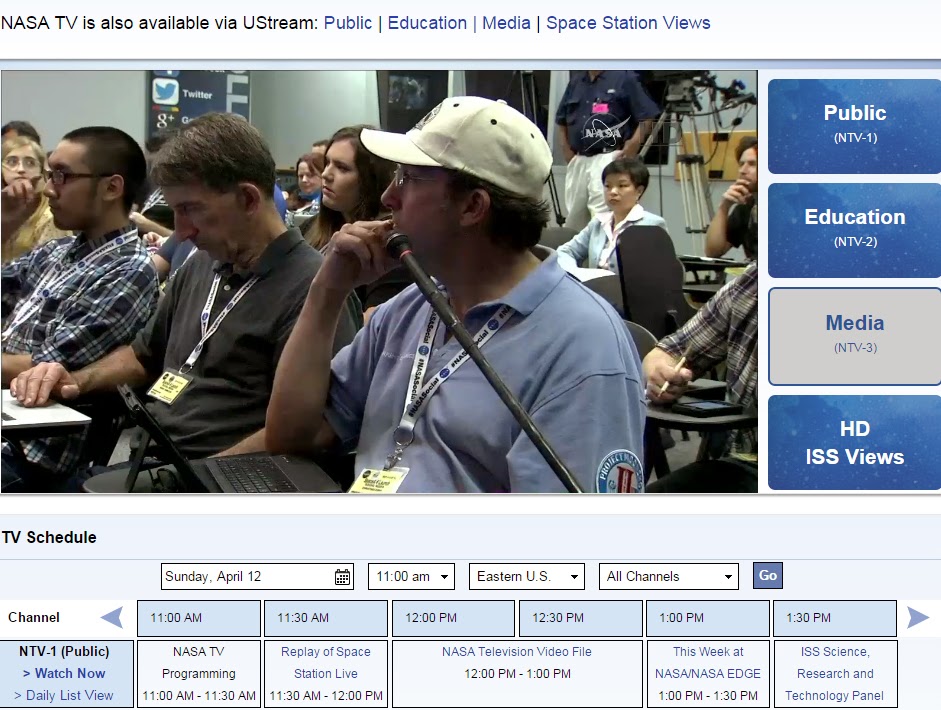
Task: Select the 1:00 PM time header
Action: pos(708,618)
